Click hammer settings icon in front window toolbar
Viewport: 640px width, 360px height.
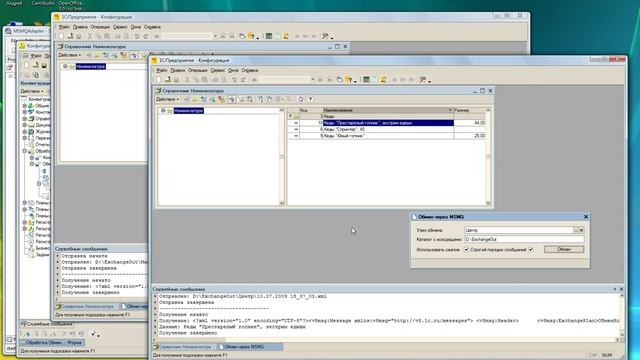[x=423, y=80]
